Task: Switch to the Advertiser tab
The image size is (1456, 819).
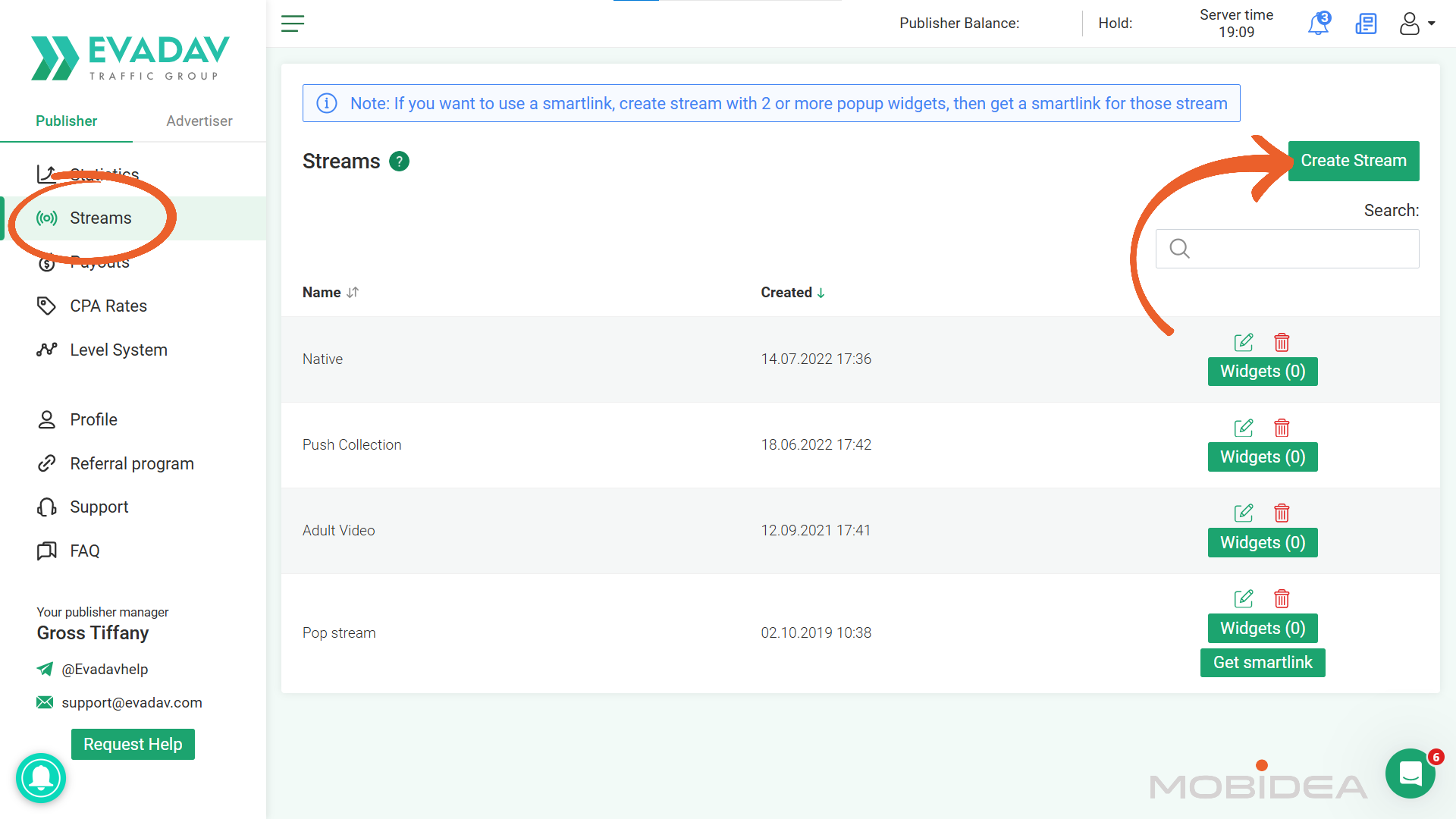Action: tap(199, 121)
